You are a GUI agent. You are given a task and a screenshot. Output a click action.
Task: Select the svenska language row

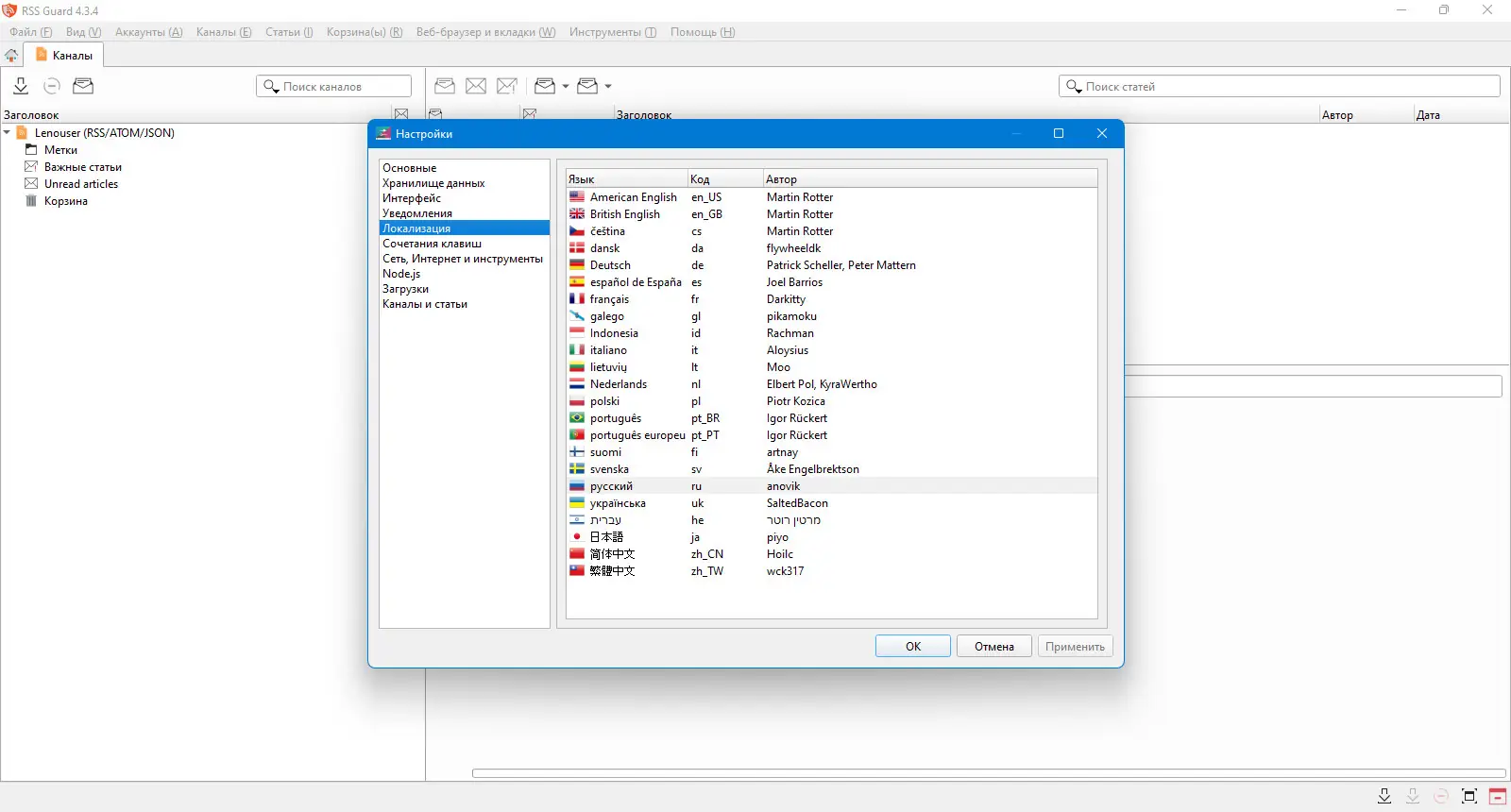click(x=832, y=469)
